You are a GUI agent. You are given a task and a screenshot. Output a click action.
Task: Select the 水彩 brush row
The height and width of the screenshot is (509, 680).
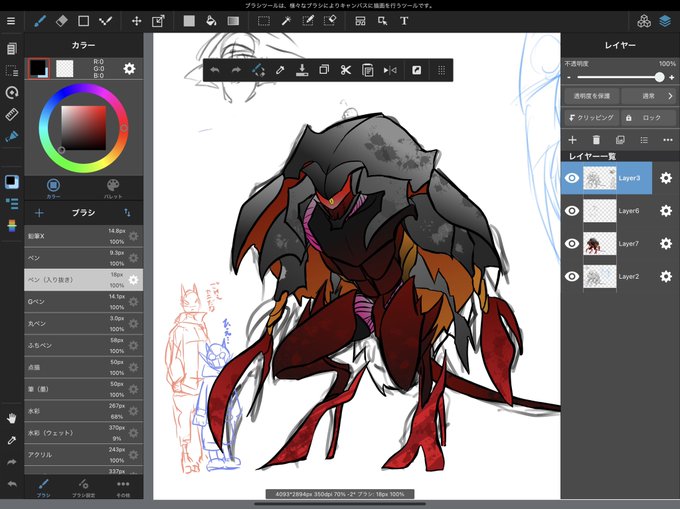coord(83,411)
